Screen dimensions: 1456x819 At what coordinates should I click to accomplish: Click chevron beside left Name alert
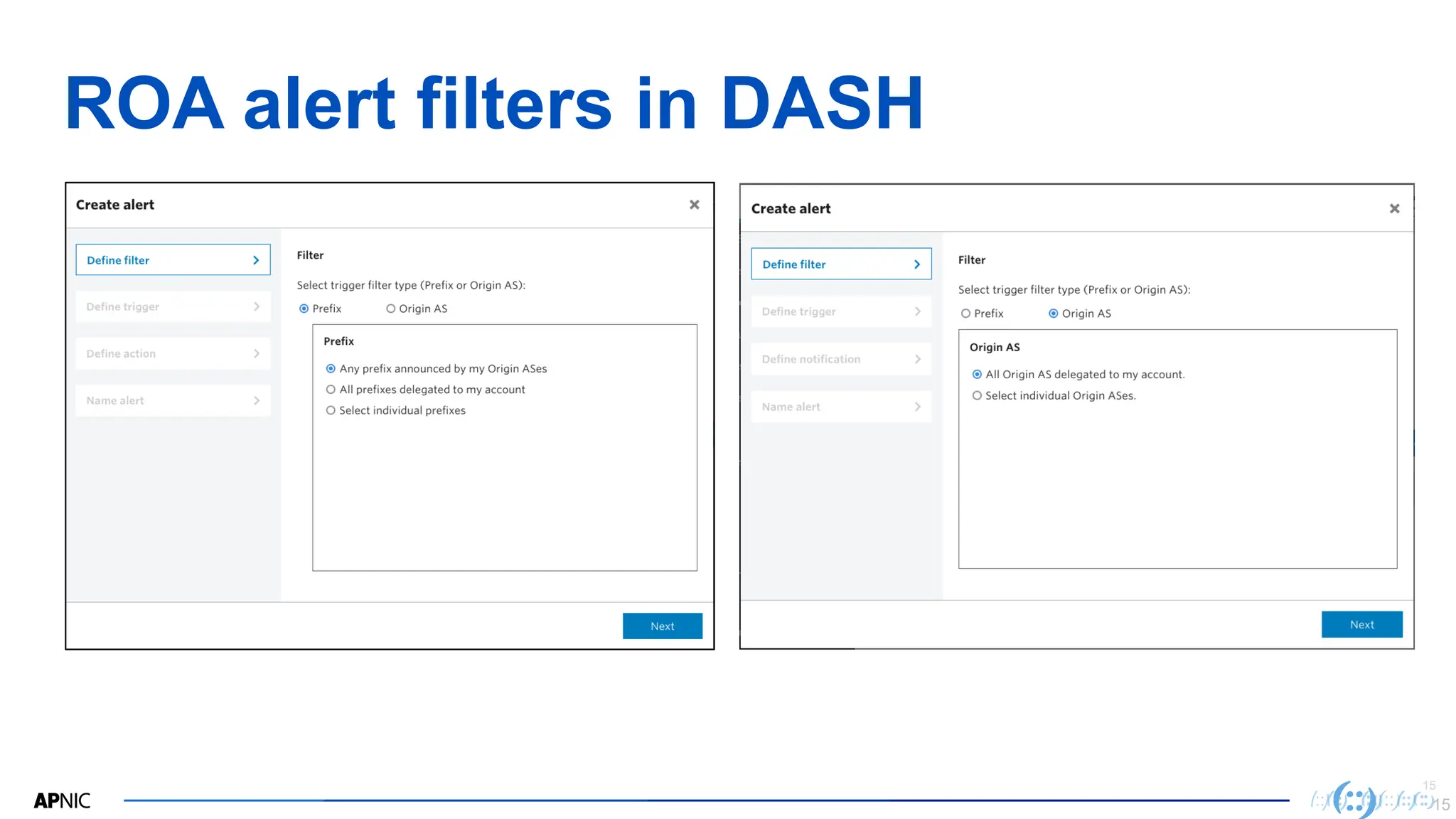[256, 400]
